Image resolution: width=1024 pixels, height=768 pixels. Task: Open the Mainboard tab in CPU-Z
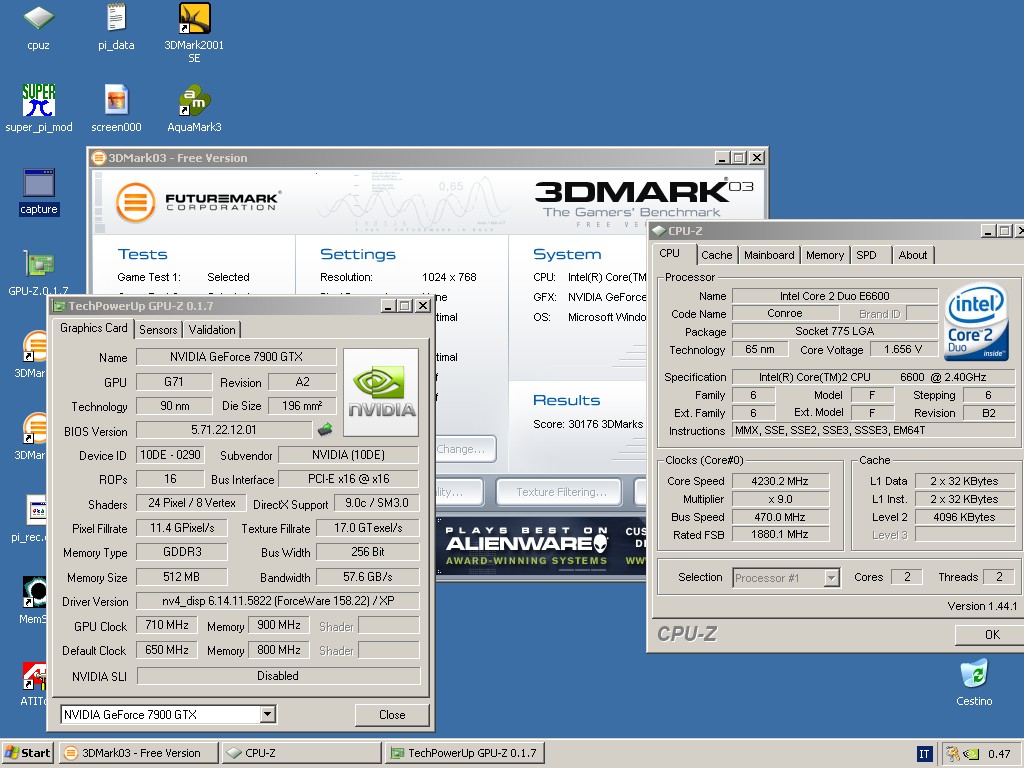[769, 255]
